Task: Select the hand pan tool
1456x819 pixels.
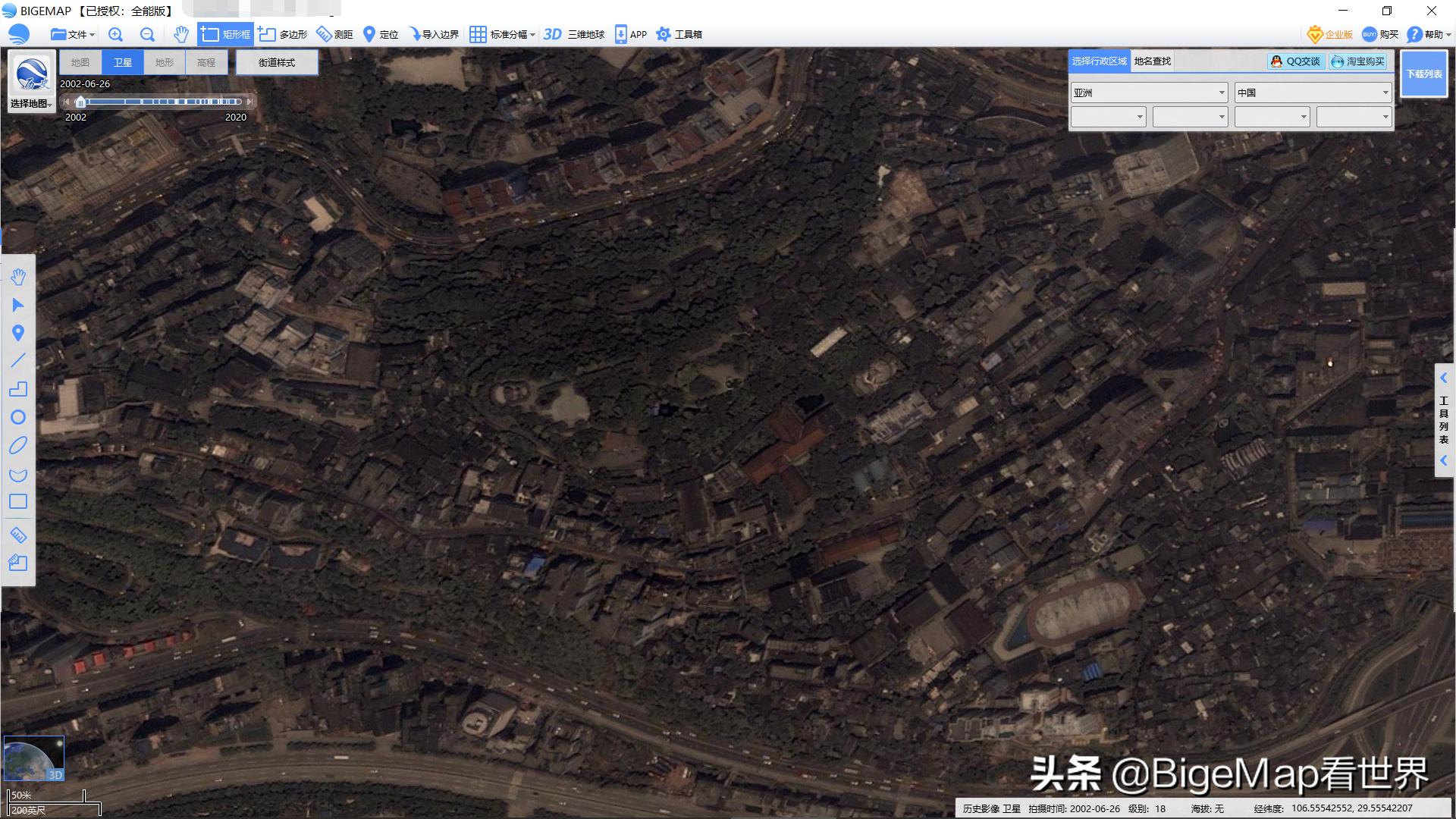Action: (19, 277)
